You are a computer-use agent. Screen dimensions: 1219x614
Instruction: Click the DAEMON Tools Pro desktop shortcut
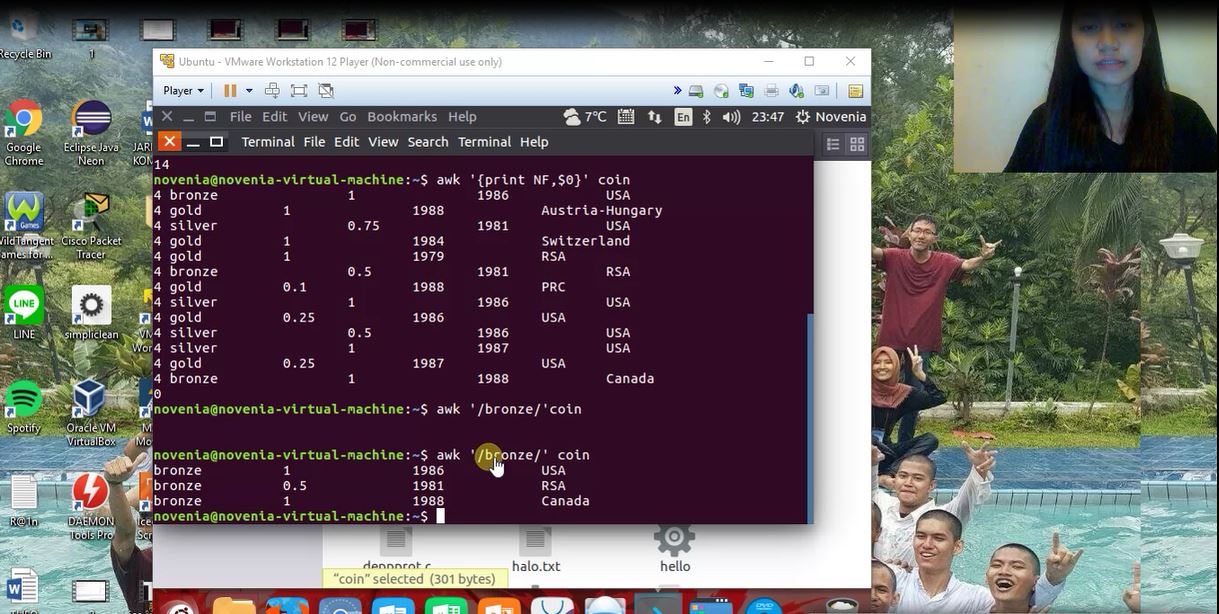pos(91,507)
